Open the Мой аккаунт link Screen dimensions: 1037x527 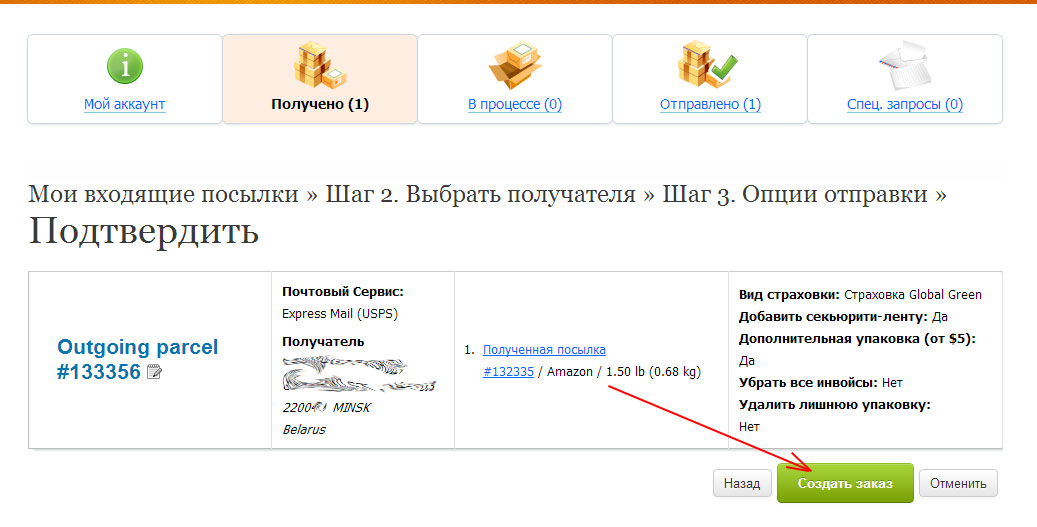click(x=124, y=104)
